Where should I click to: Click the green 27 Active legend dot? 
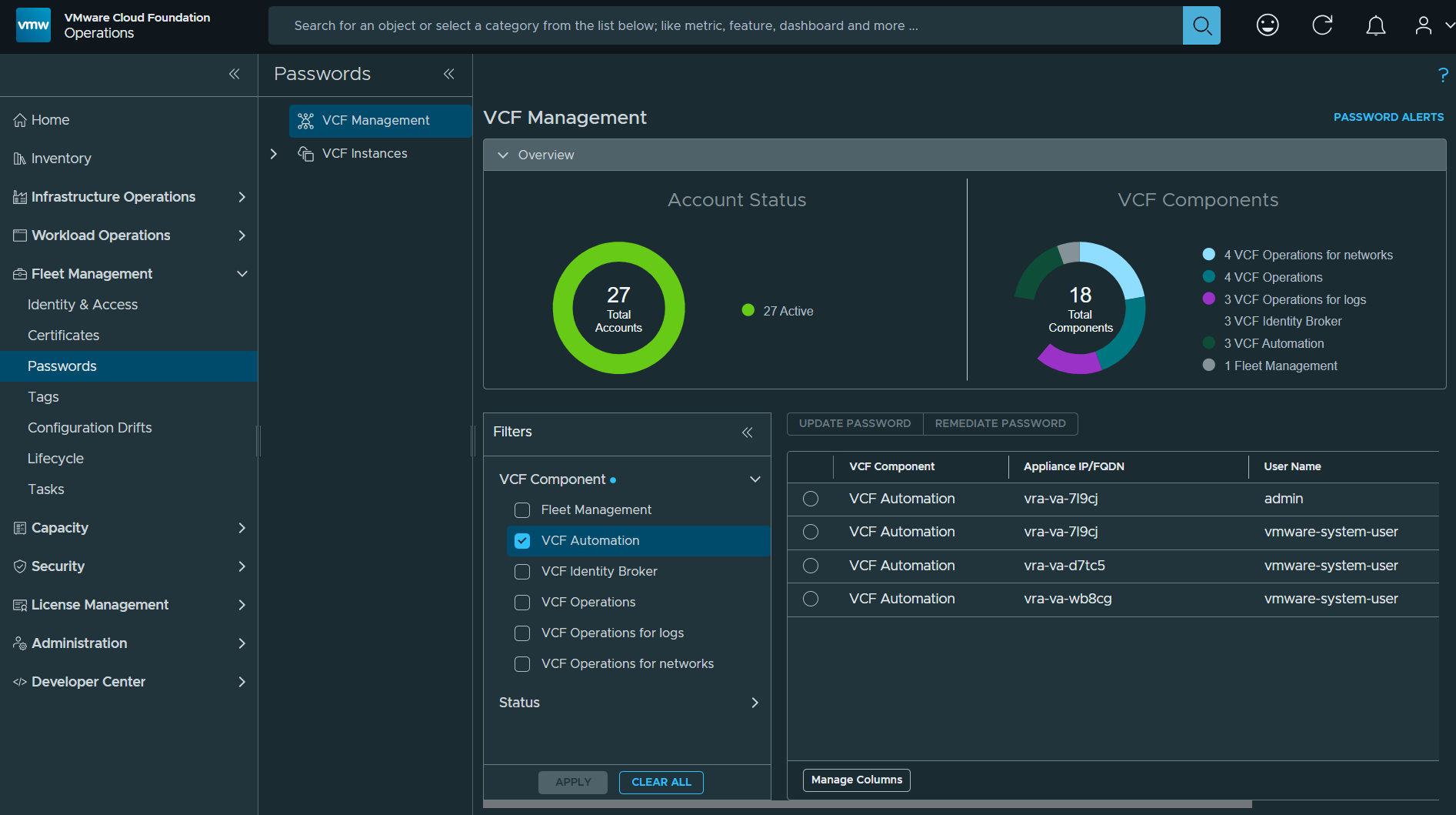click(x=748, y=310)
